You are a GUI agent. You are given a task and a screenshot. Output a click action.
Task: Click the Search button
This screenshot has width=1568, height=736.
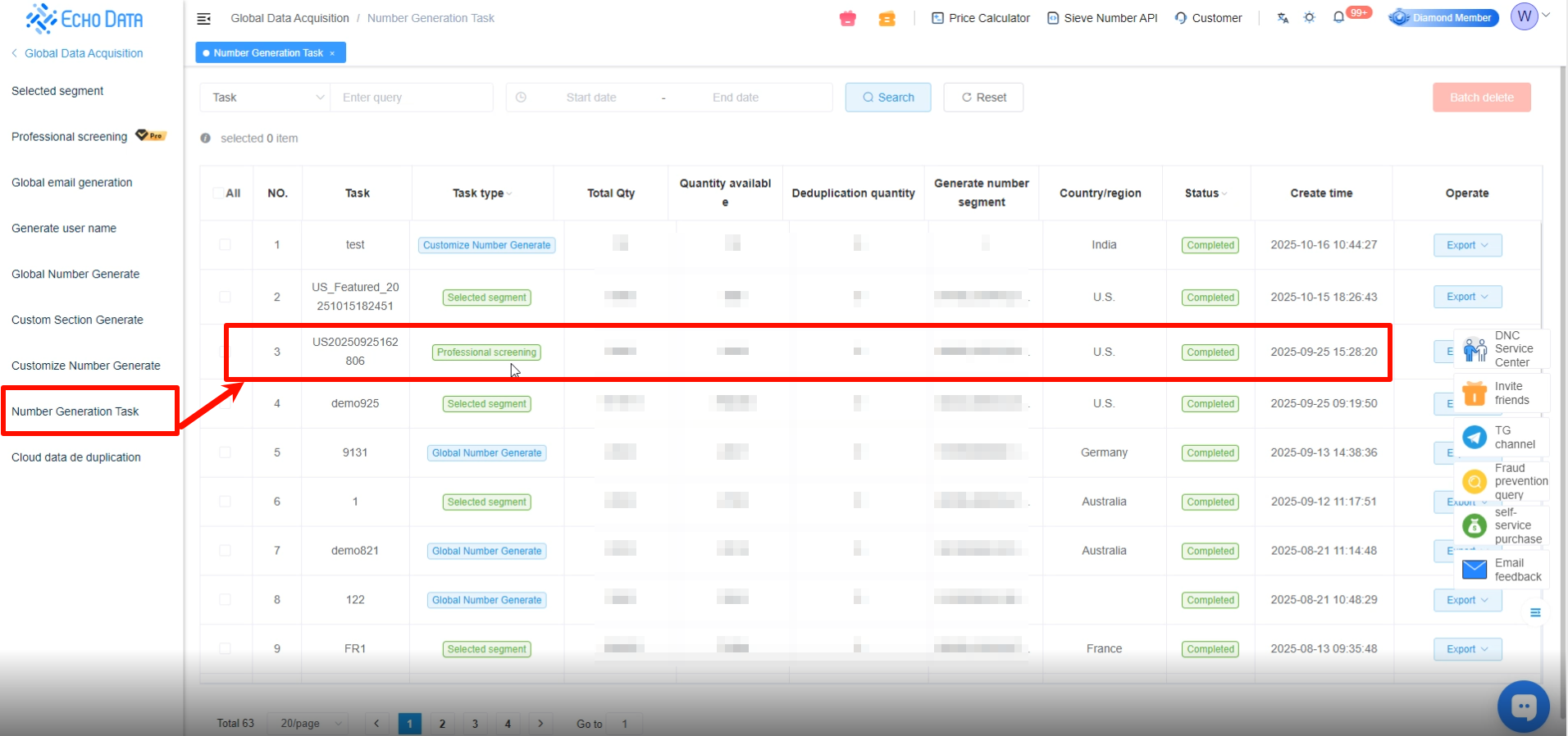point(887,98)
